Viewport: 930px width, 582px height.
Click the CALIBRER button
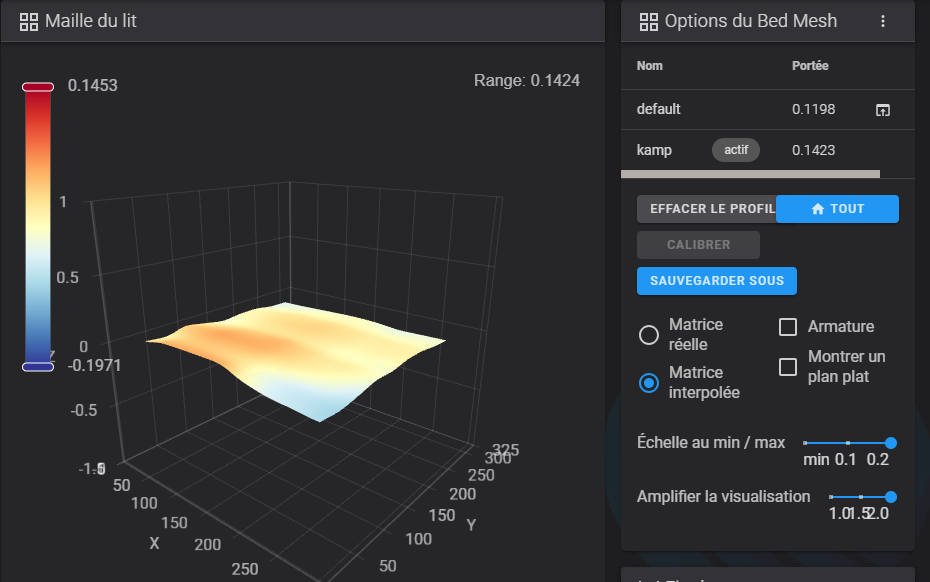point(698,245)
